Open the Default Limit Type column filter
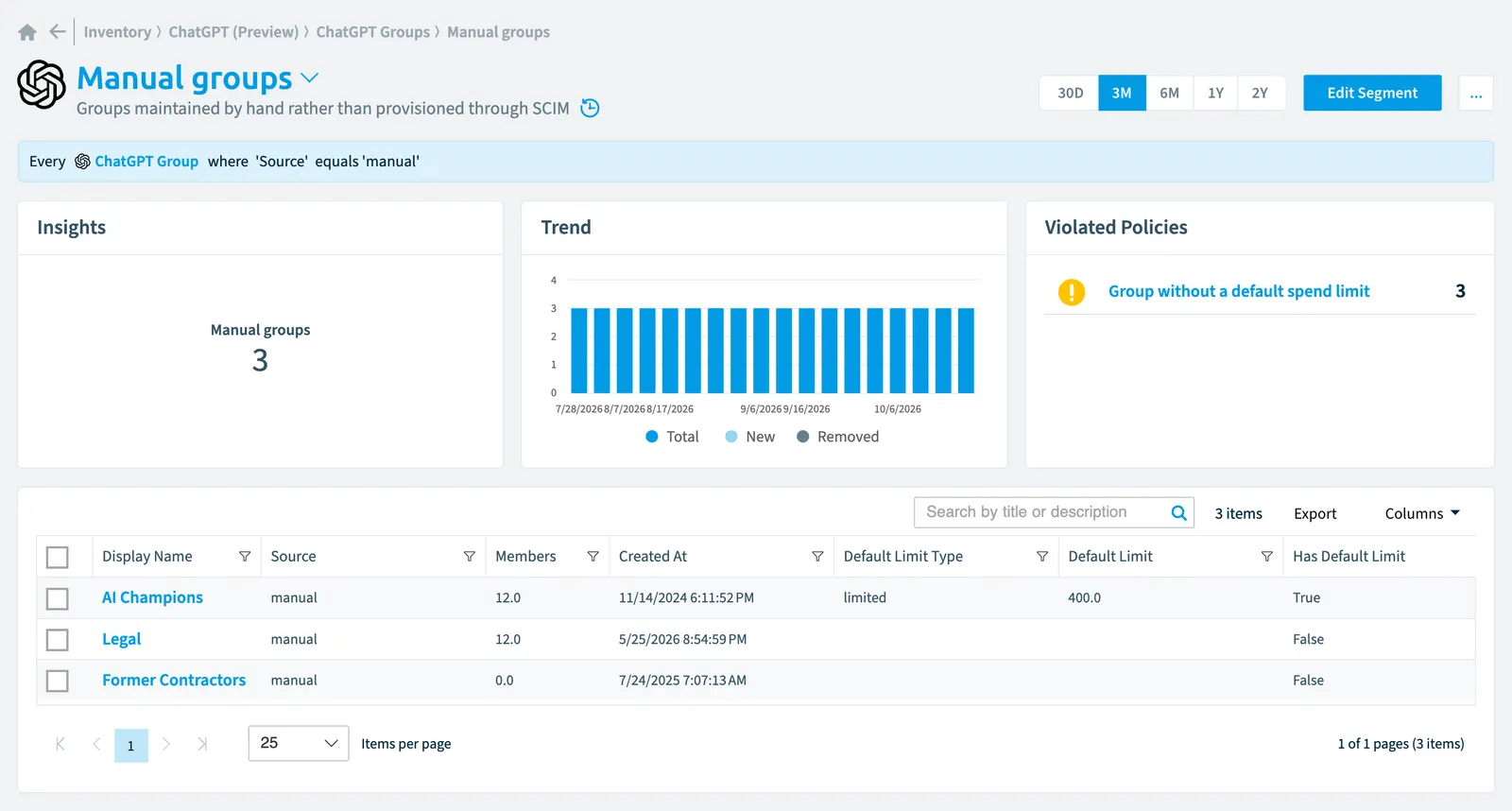 [x=1042, y=557]
